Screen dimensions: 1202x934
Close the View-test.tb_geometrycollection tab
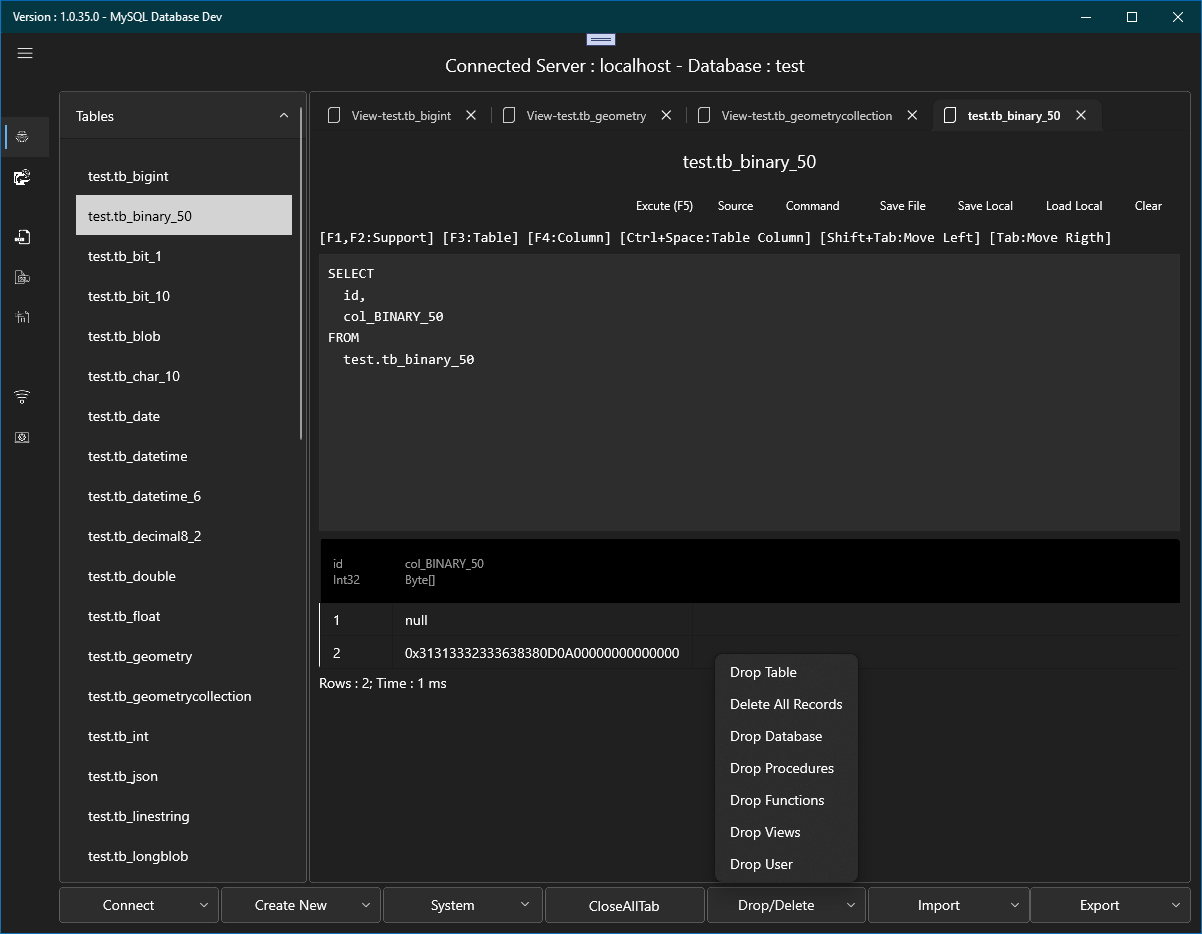pos(912,115)
